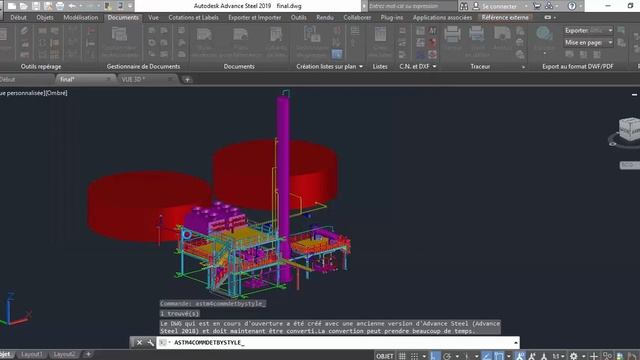The height and width of the screenshot is (360, 640).
Task: Open the Modélisation ribbon tab
Action: click(80, 18)
